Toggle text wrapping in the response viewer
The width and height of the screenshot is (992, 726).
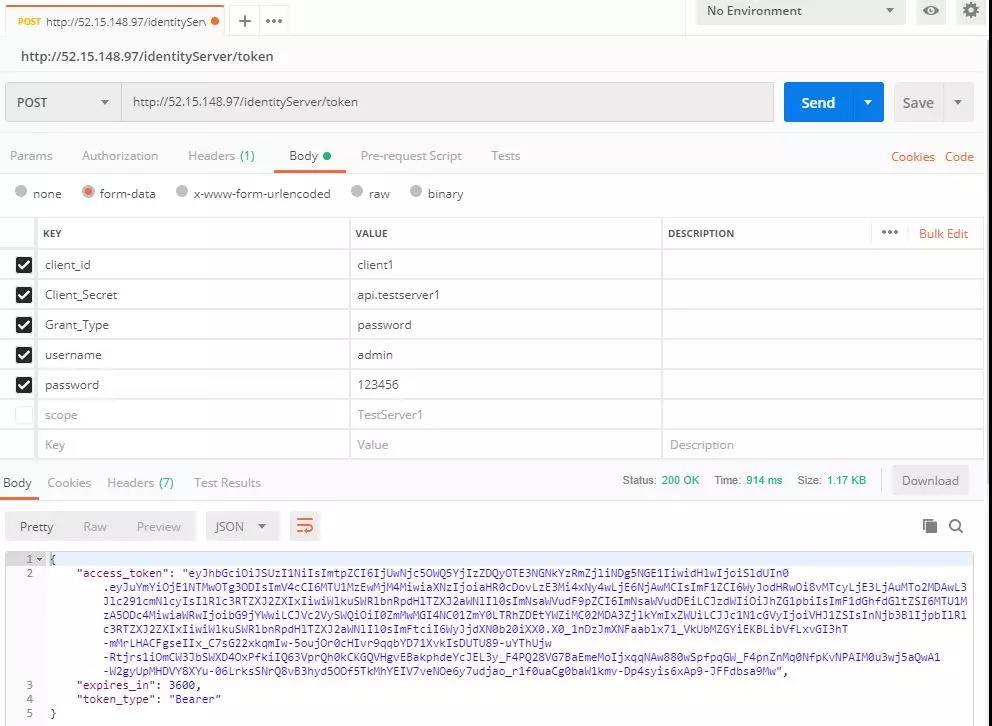[304, 525]
